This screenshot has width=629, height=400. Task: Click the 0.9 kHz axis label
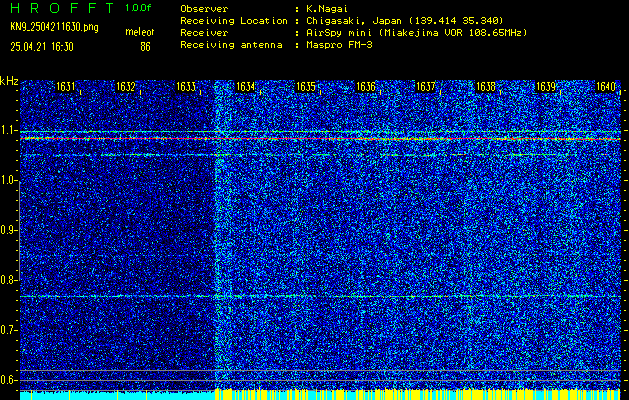pos(8,230)
